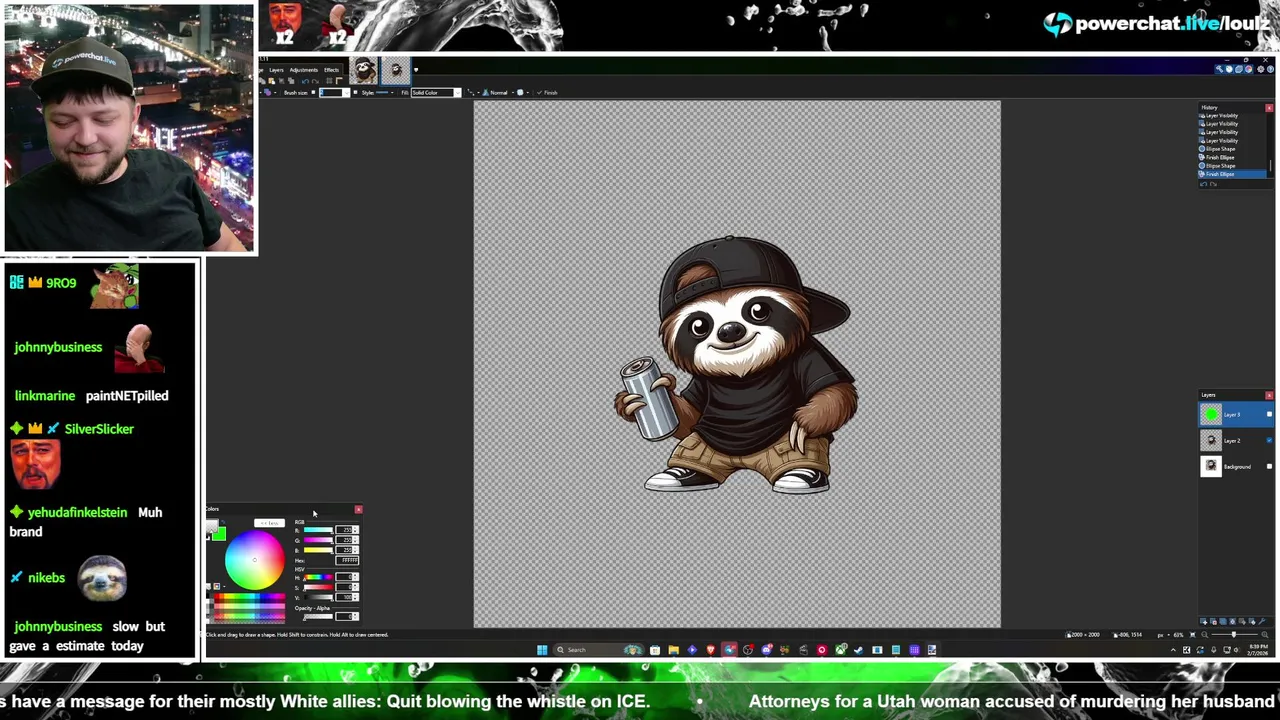Click the Brush size input box
1280x720 pixels.
(329, 92)
